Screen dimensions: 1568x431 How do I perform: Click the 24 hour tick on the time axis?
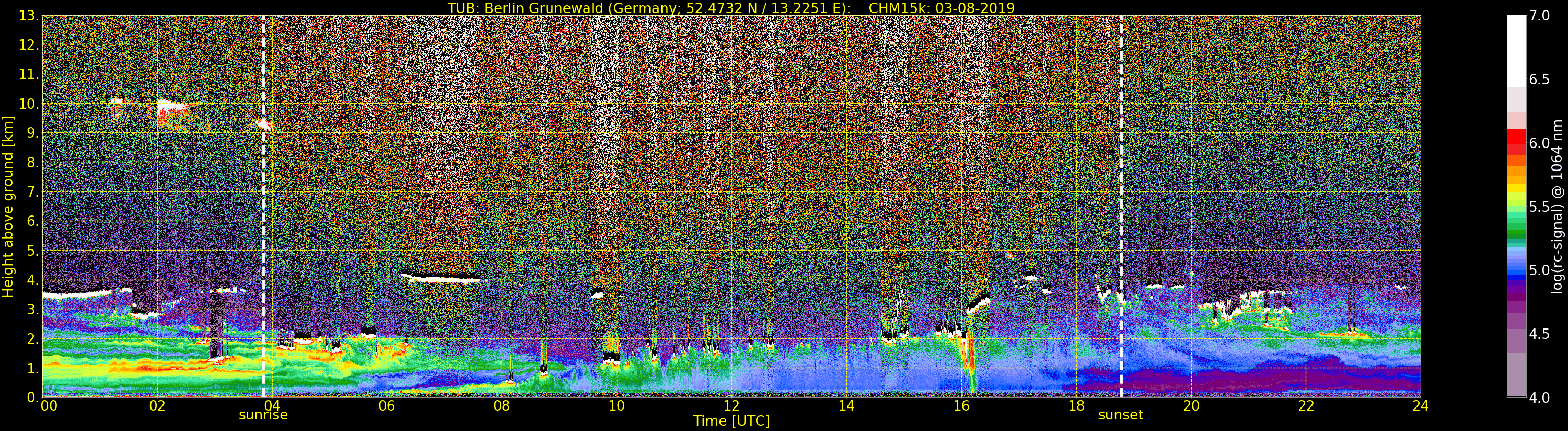click(x=1420, y=406)
